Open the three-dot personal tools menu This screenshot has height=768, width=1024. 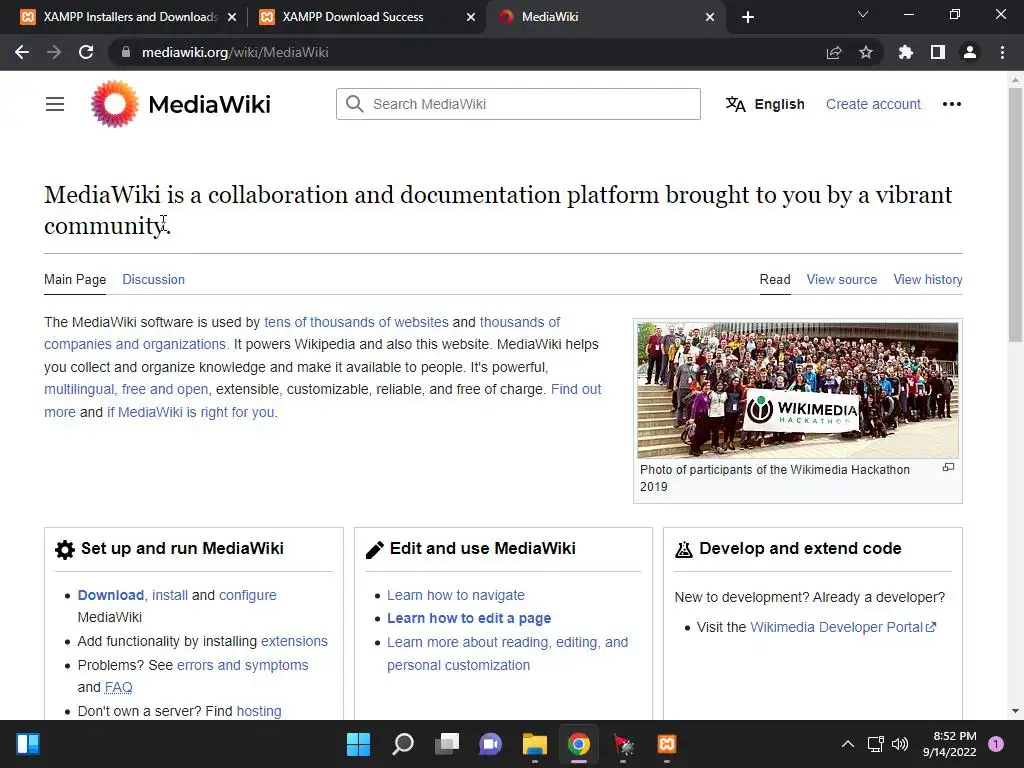tap(952, 104)
